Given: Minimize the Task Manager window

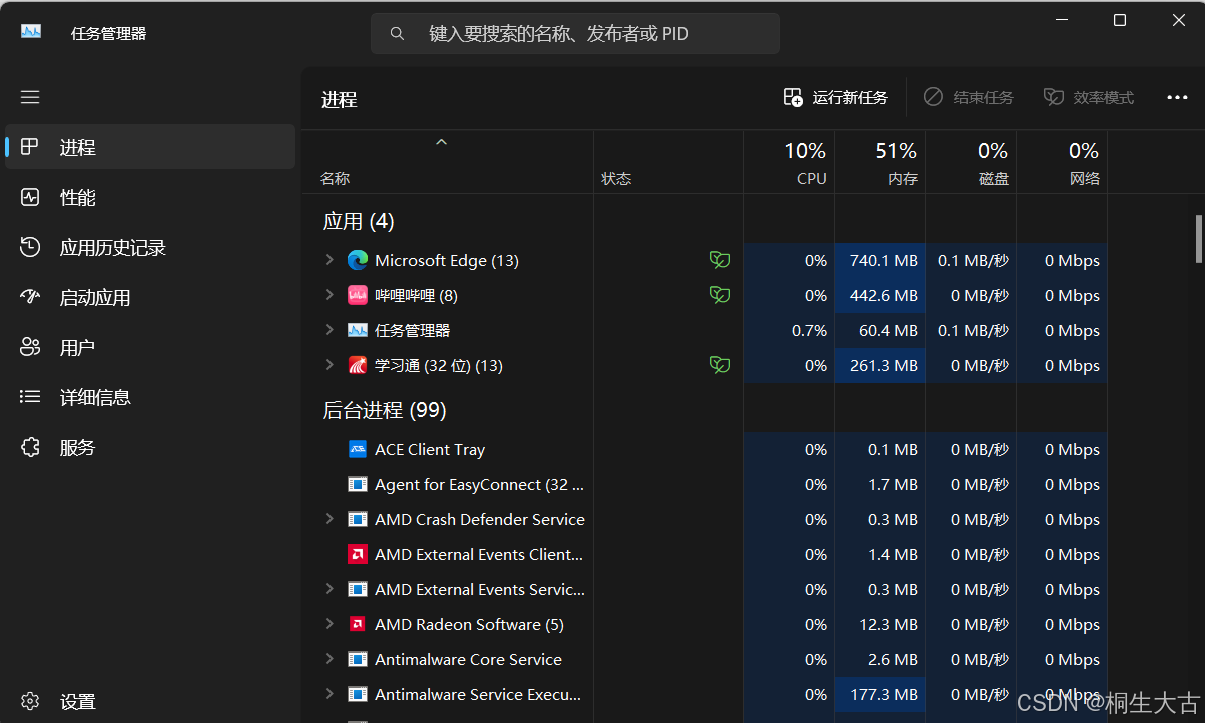Looking at the screenshot, I should (x=1061, y=20).
